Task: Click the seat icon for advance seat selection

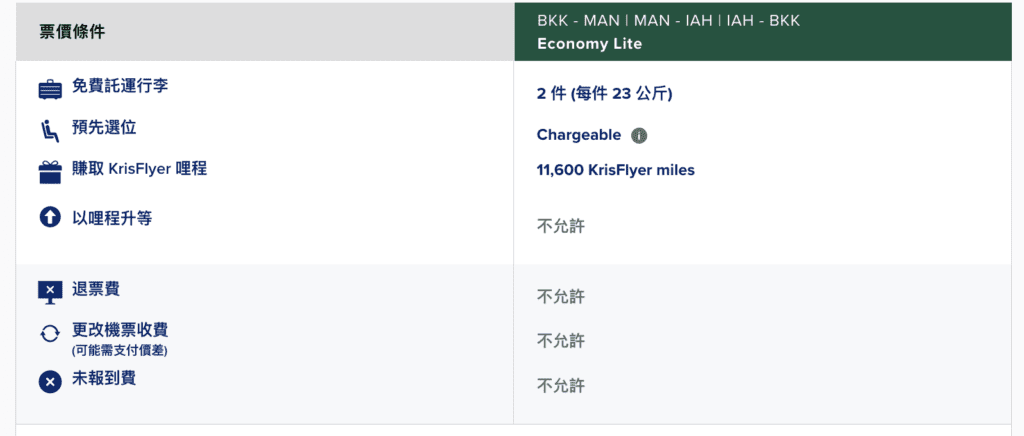Action: [x=50, y=131]
